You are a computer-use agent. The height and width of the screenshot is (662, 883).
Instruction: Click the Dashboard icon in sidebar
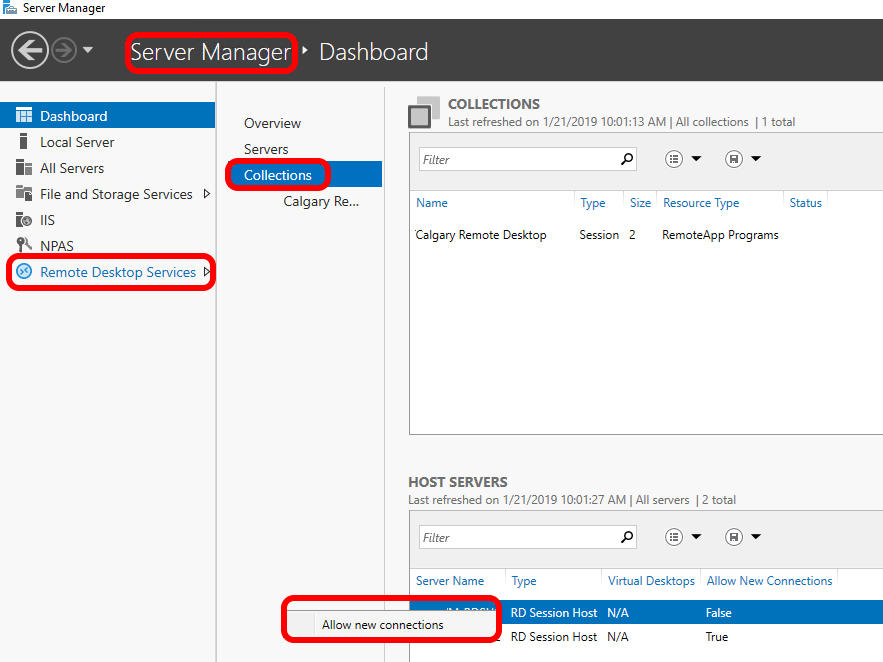pos(24,116)
